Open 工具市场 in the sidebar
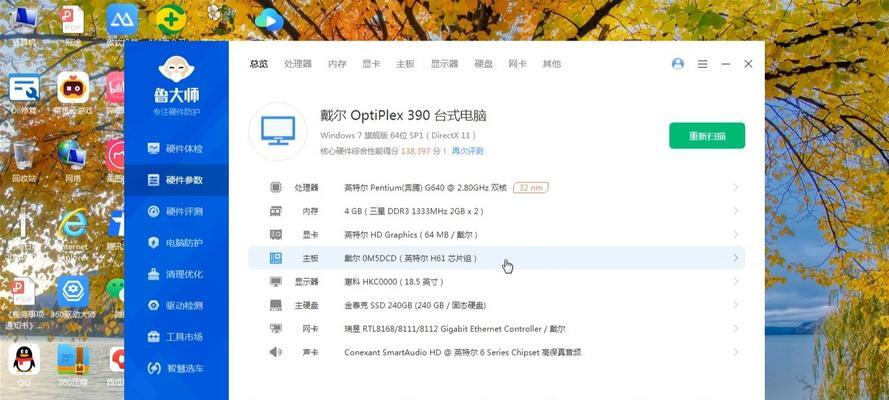Screen dimensions: 889x400 pyautogui.click(x=176, y=337)
